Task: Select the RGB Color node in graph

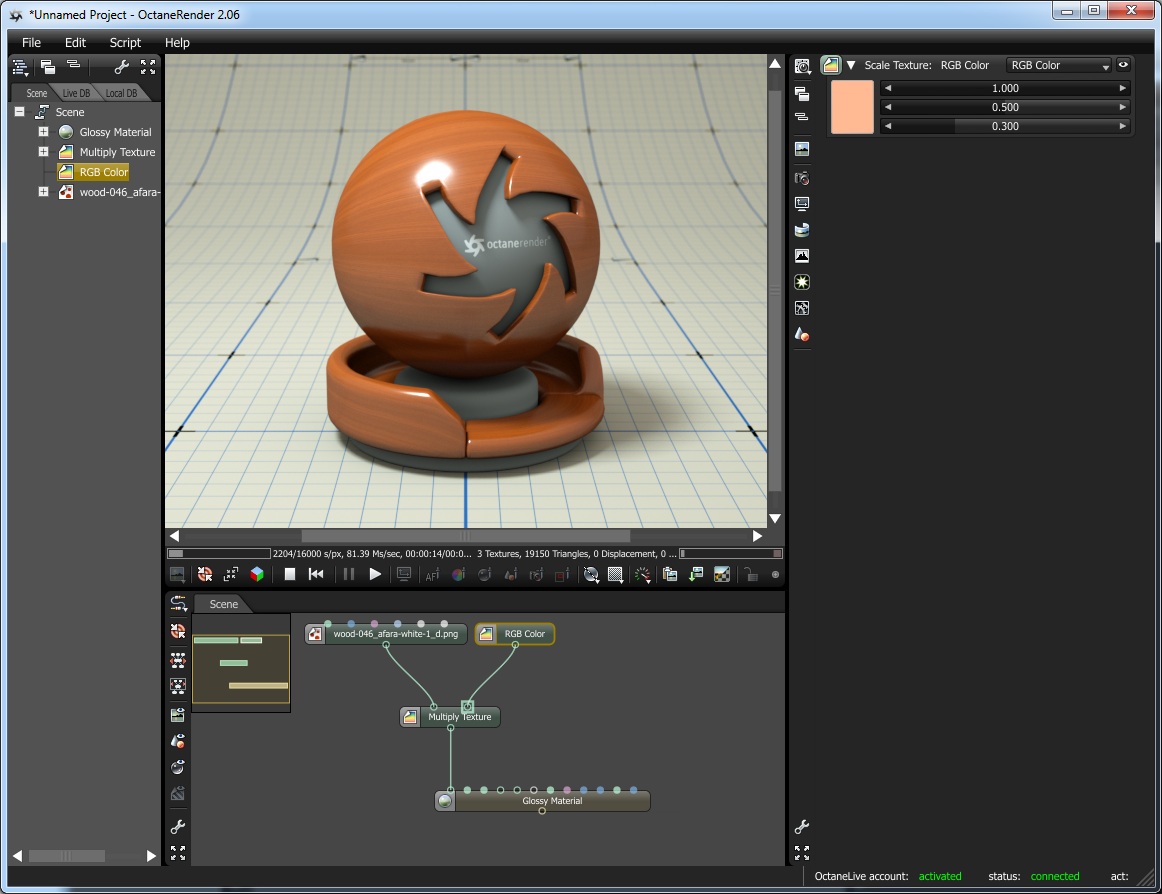Action: (x=514, y=634)
